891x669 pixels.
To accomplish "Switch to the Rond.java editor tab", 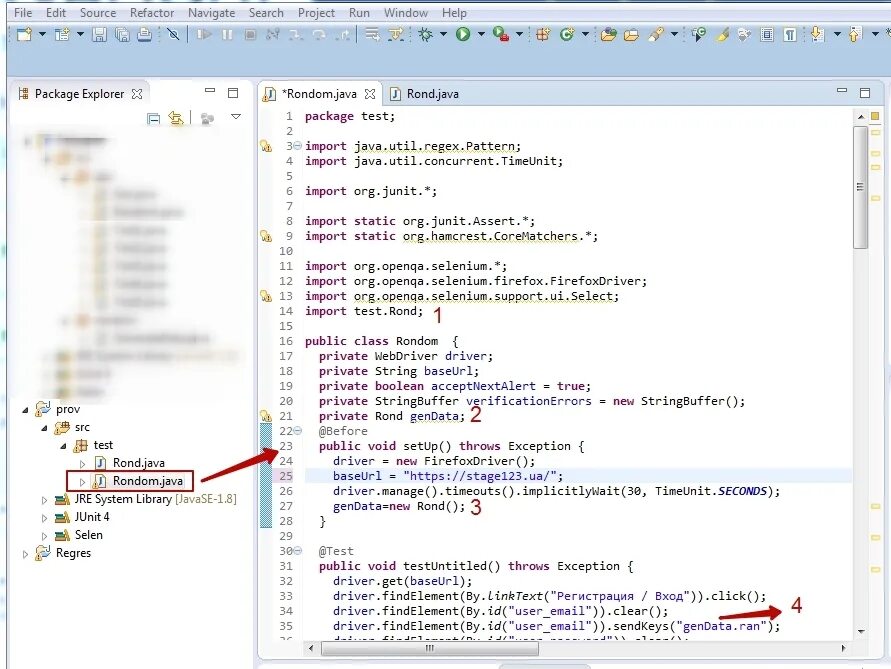I will (x=424, y=94).
